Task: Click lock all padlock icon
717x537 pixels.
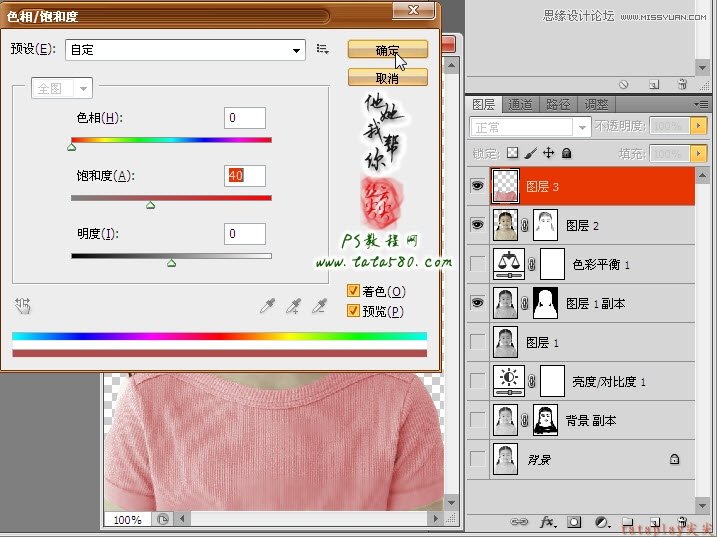Action: 566,153
